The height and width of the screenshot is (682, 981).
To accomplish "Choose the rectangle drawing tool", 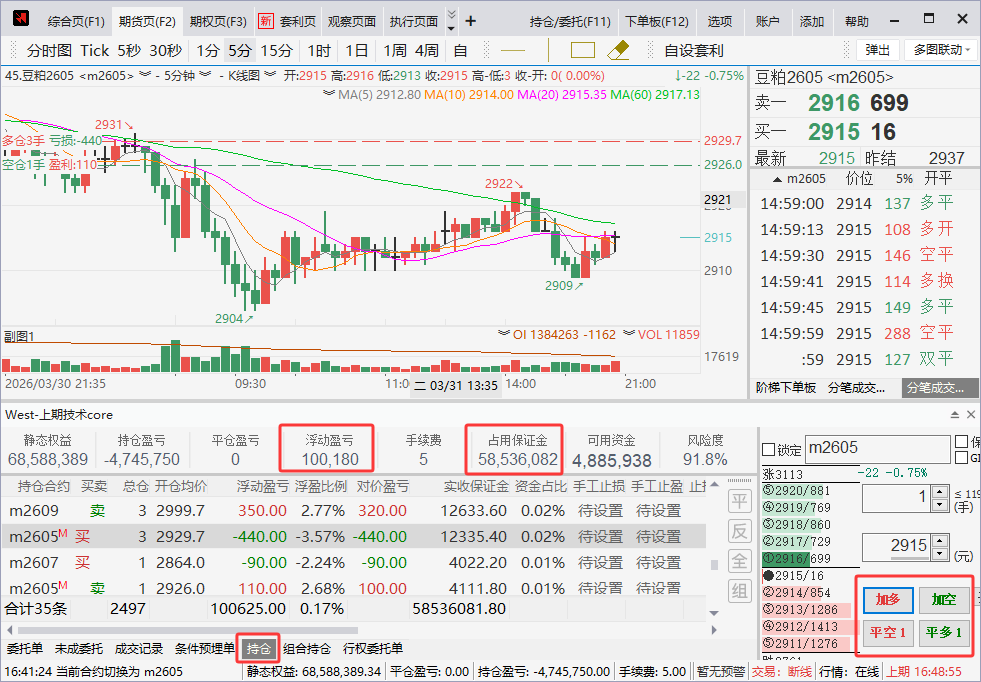I will point(583,50).
